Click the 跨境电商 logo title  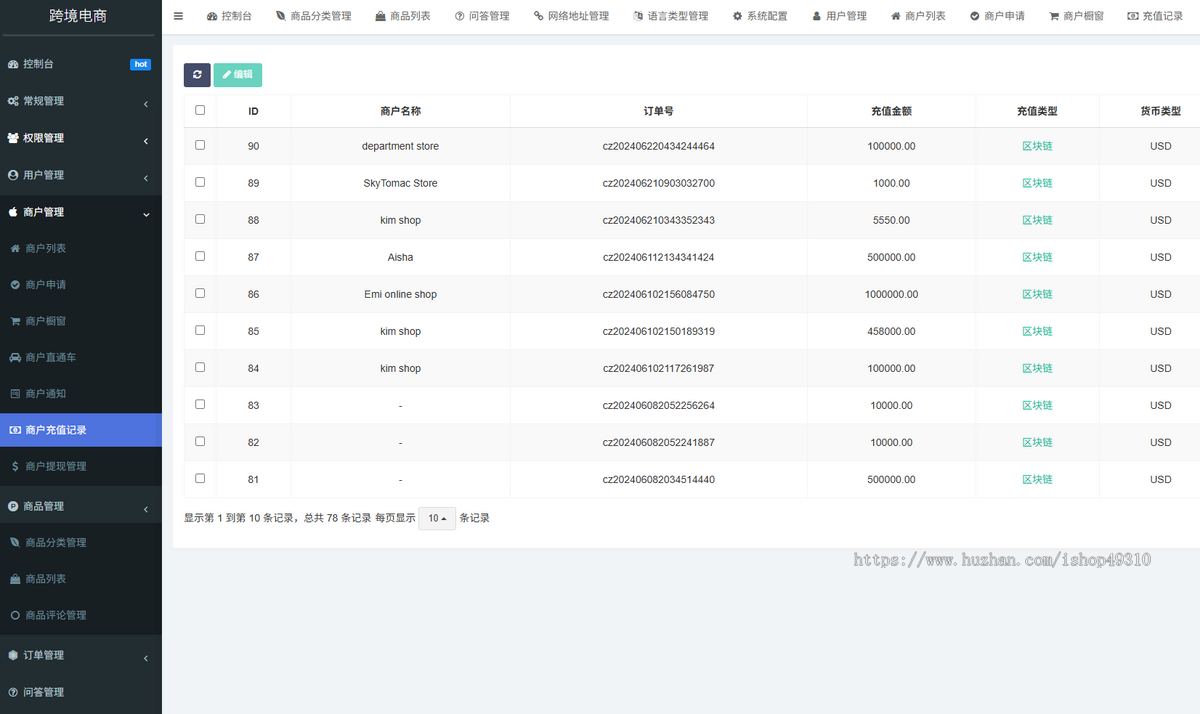(x=78, y=16)
